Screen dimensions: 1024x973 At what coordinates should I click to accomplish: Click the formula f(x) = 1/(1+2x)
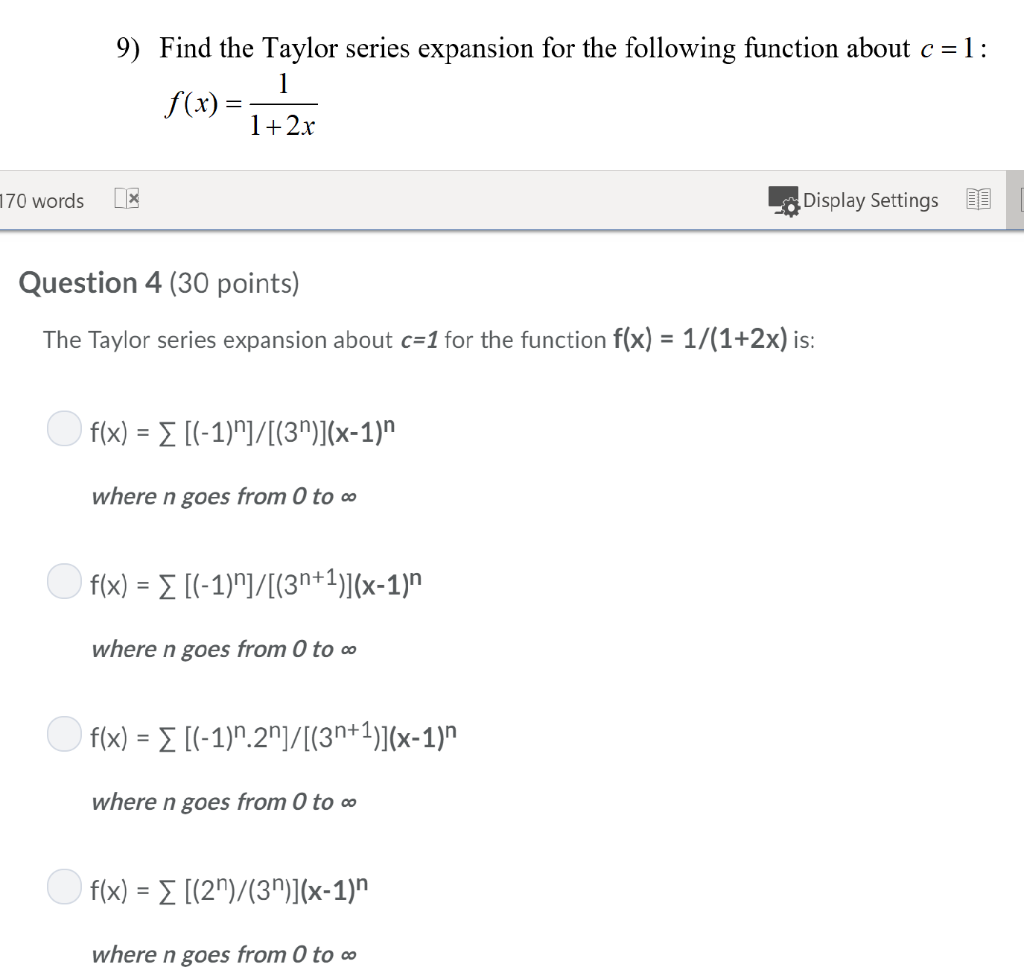pos(242,104)
